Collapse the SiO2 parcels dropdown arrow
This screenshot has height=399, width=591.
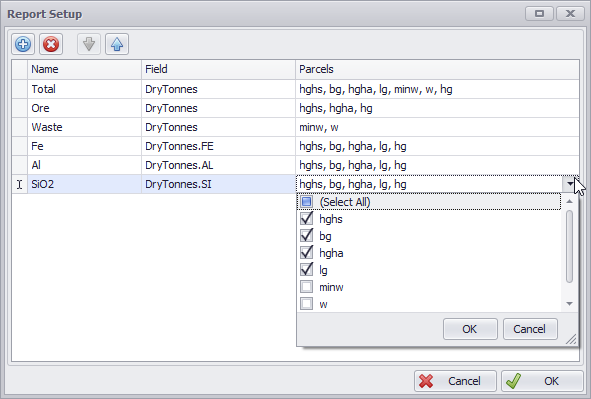point(570,184)
